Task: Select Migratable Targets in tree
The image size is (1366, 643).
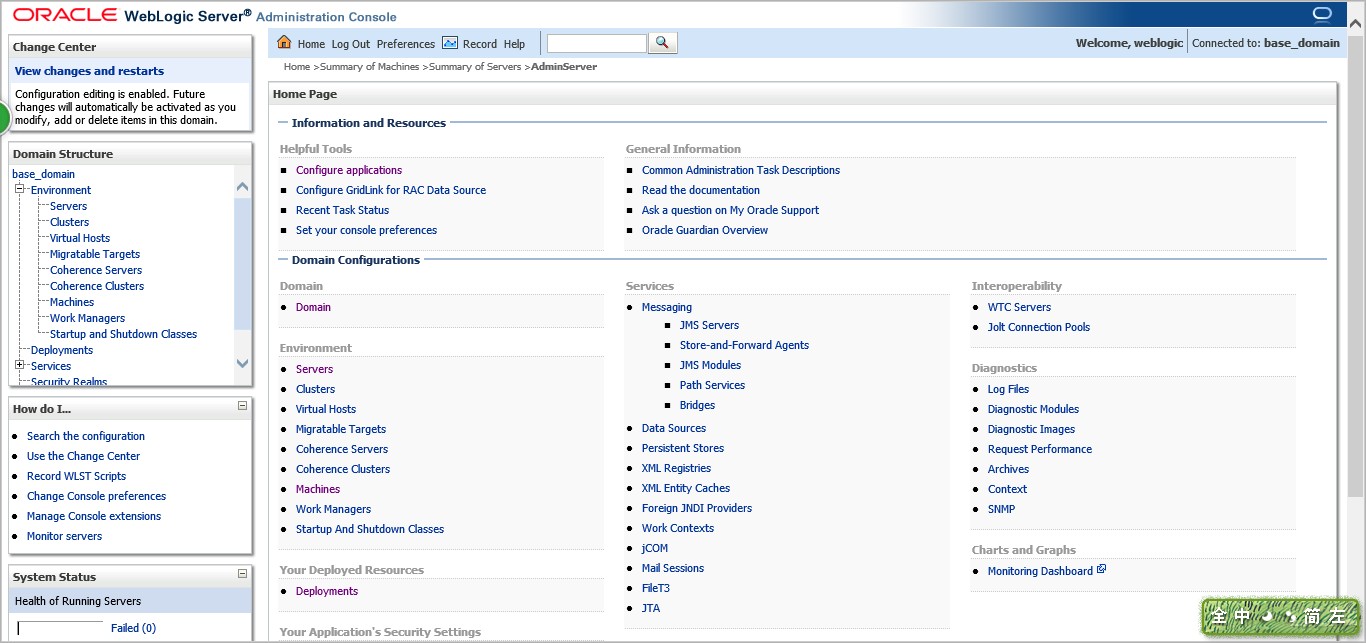Action: (95, 254)
